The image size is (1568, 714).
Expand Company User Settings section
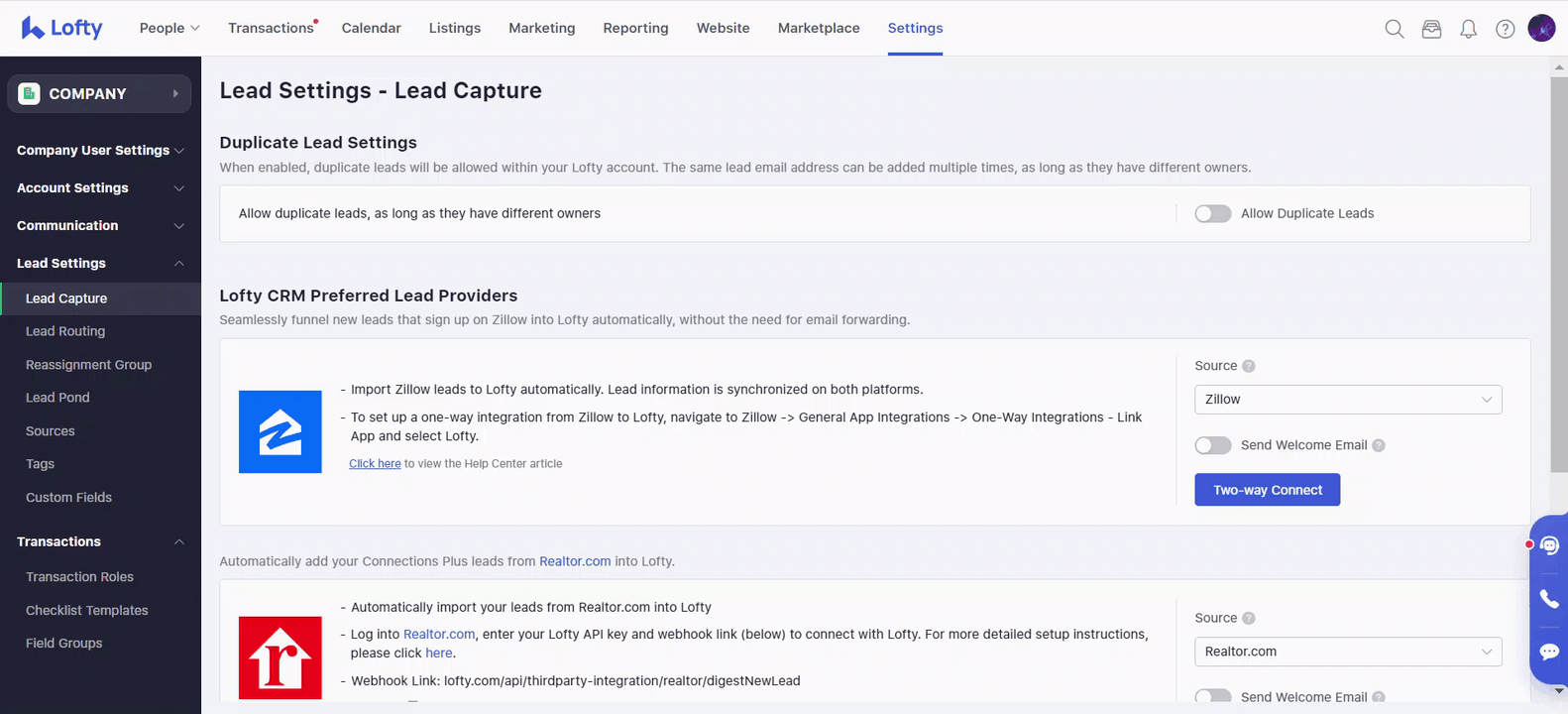(100, 151)
